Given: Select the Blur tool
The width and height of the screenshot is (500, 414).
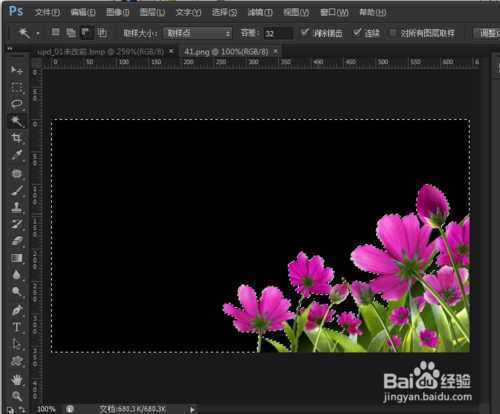Looking at the screenshot, I should pos(17,275).
